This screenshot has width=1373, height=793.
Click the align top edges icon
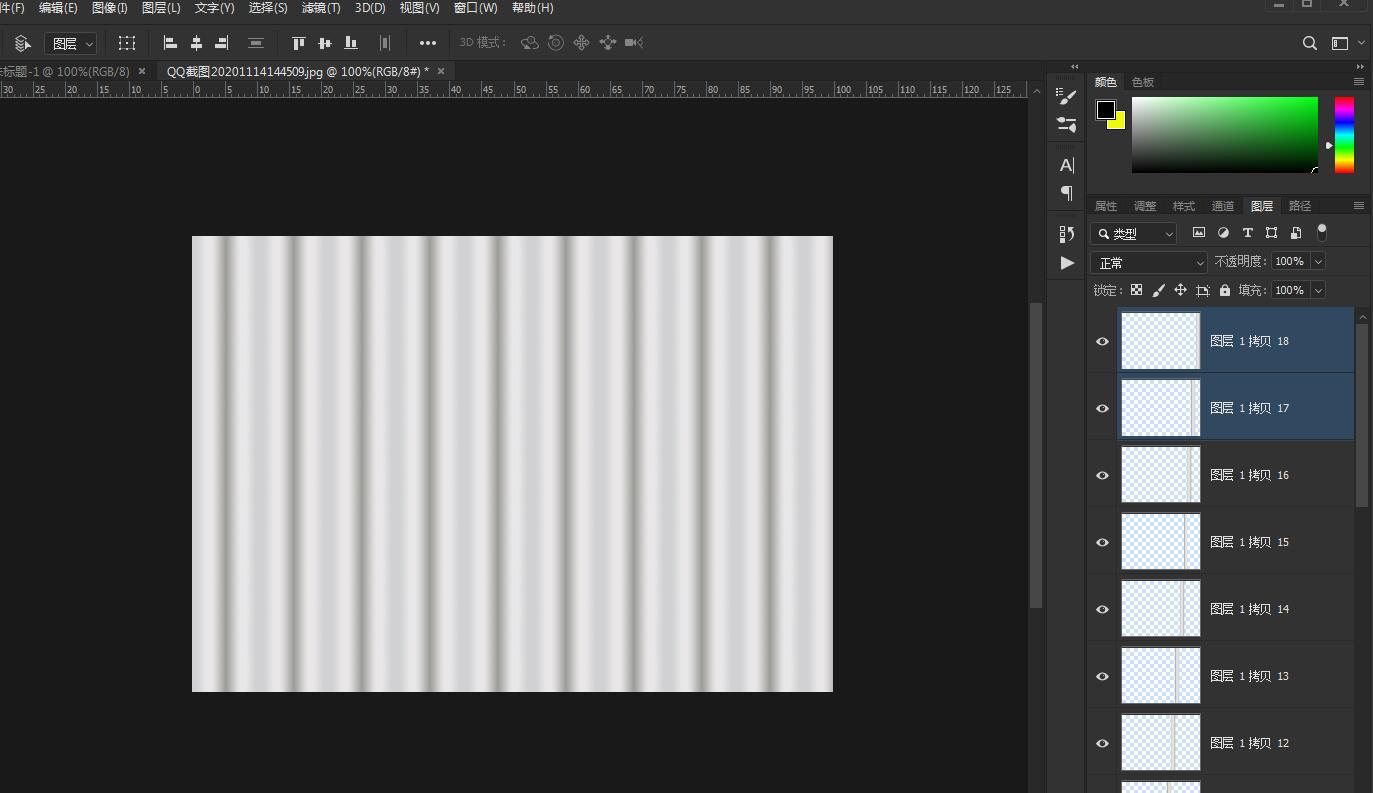tap(298, 43)
